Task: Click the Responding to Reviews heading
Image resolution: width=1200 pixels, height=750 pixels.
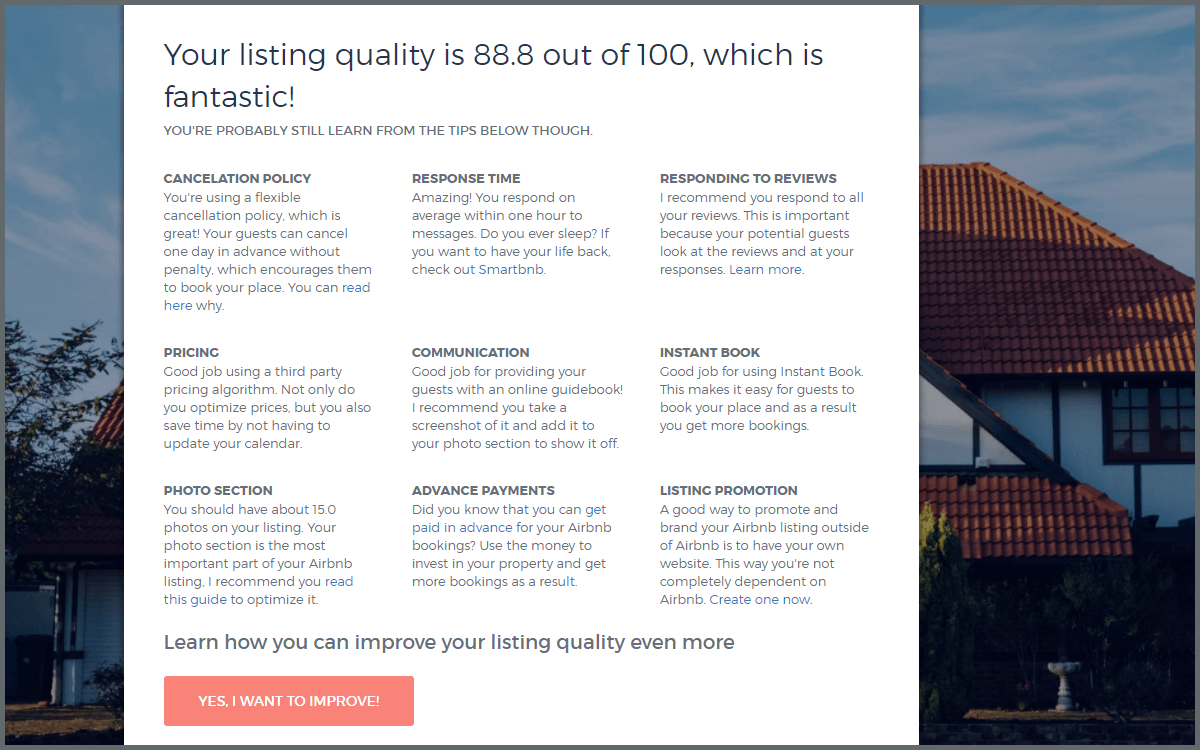Action: pos(748,179)
